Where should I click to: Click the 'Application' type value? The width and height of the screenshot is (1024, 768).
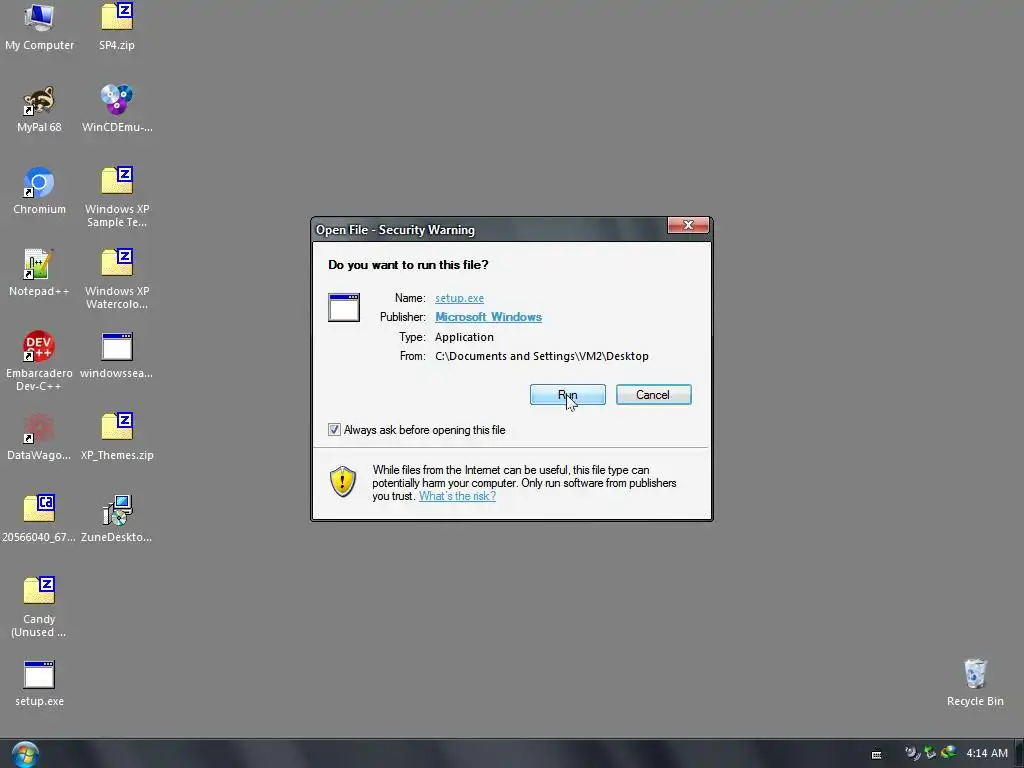(464, 337)
